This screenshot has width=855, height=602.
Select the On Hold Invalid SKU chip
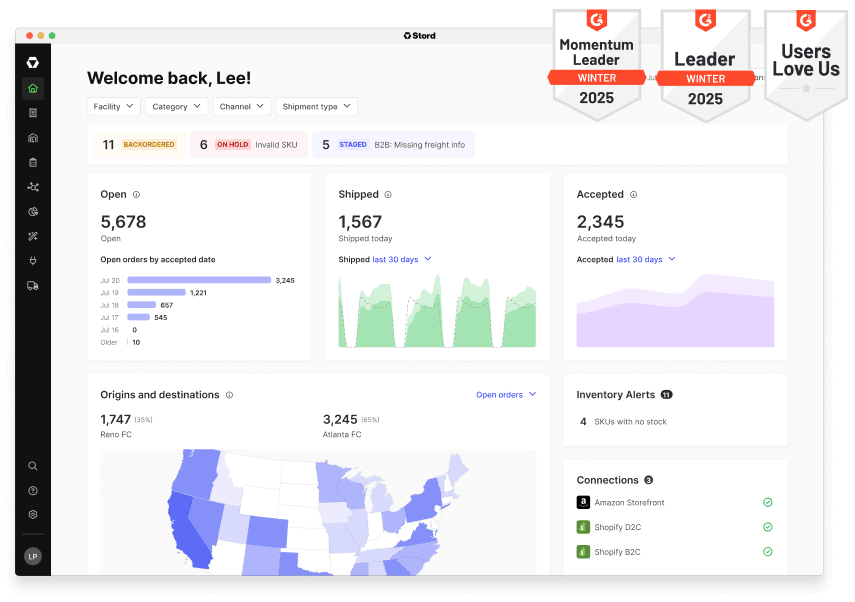tap(247, 145)
